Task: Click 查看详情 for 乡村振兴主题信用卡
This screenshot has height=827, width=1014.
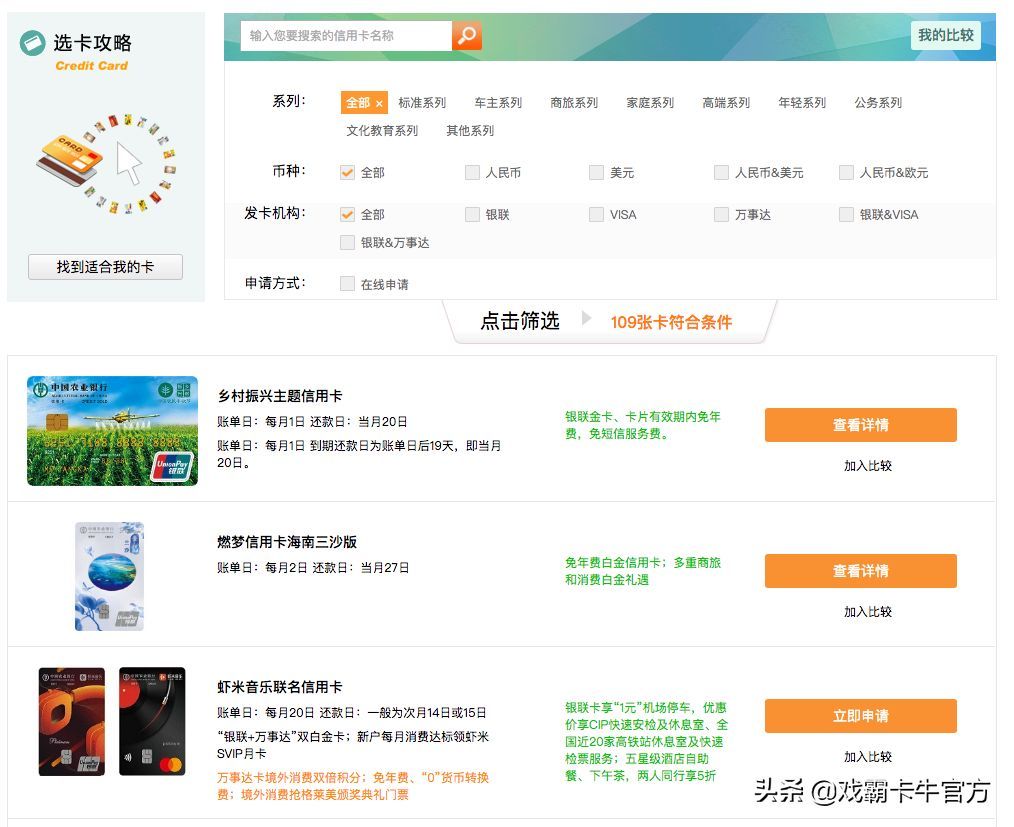Action: (861, 424)
